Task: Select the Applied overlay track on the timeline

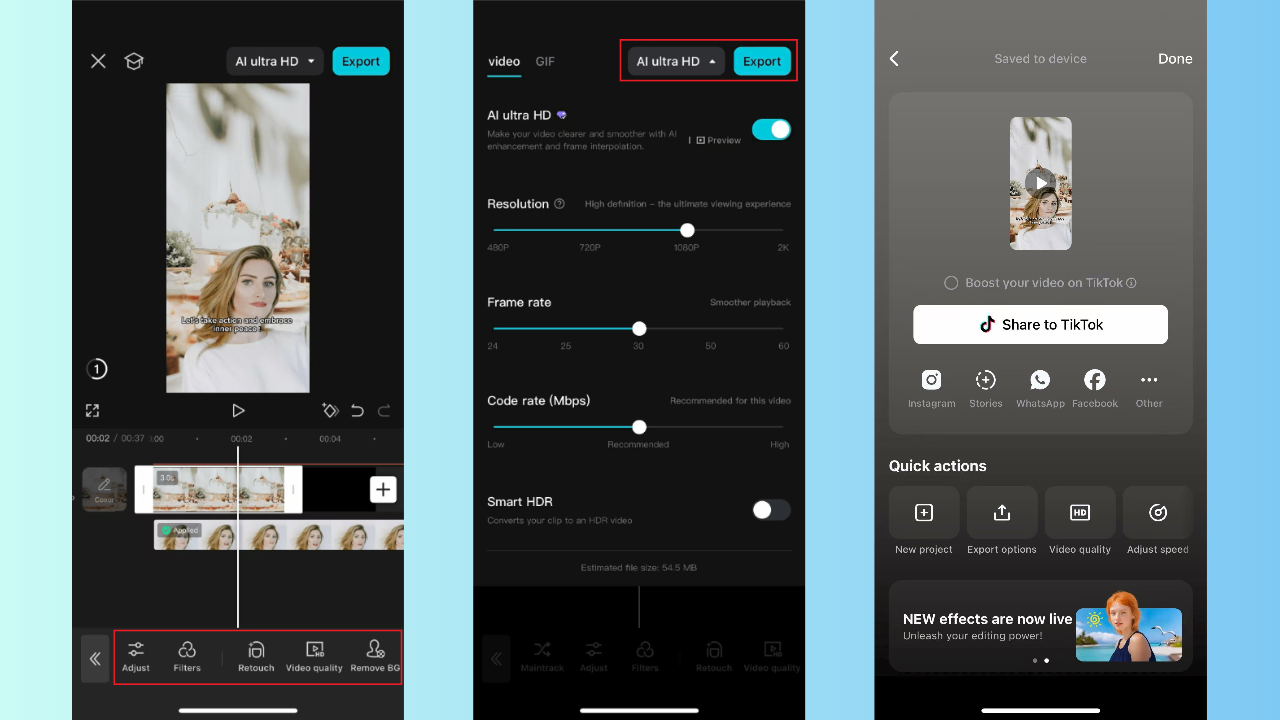Action: (279, 536)
